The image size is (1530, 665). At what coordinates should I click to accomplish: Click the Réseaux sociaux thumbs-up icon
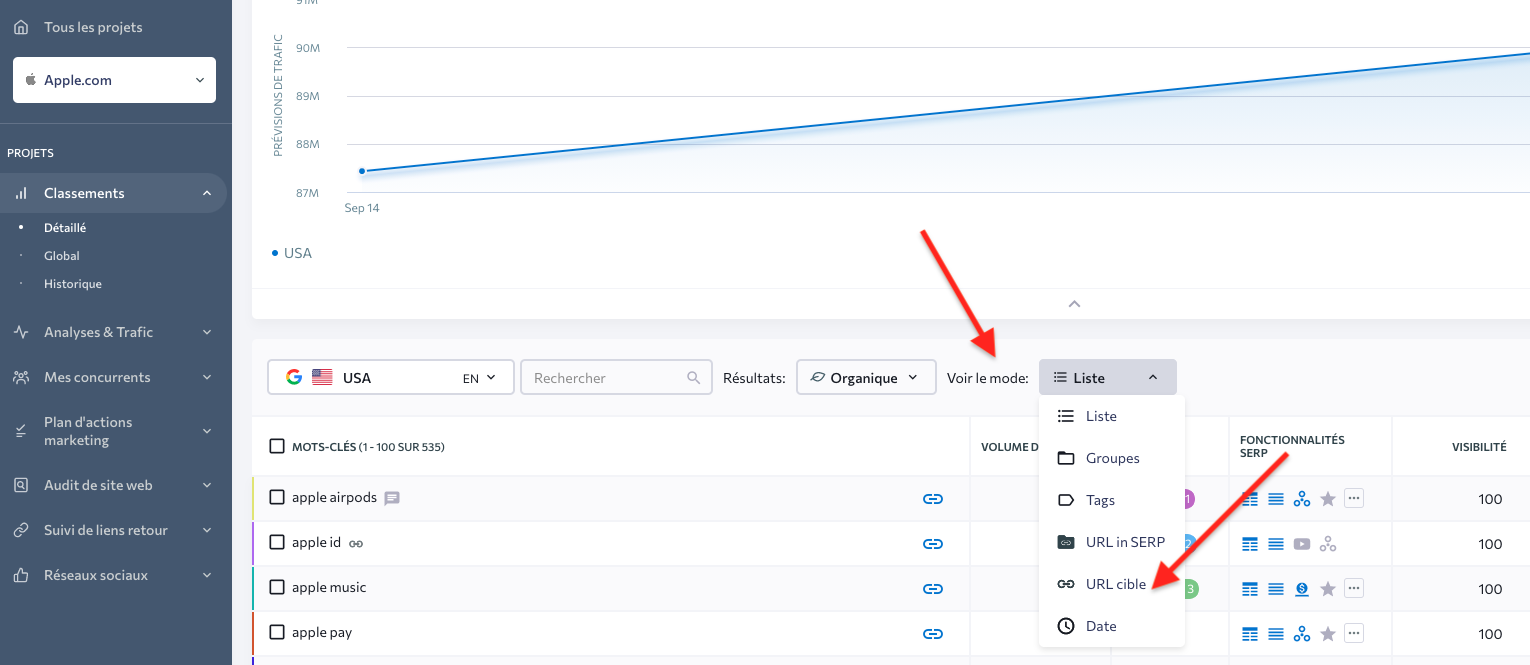[x=21, y=575]
